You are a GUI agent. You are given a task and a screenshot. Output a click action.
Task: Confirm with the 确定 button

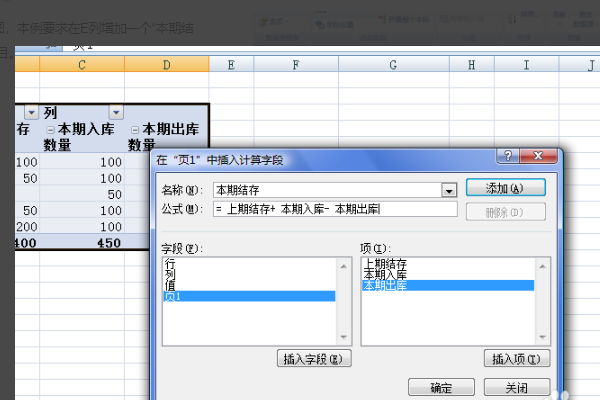pos(441,388)
